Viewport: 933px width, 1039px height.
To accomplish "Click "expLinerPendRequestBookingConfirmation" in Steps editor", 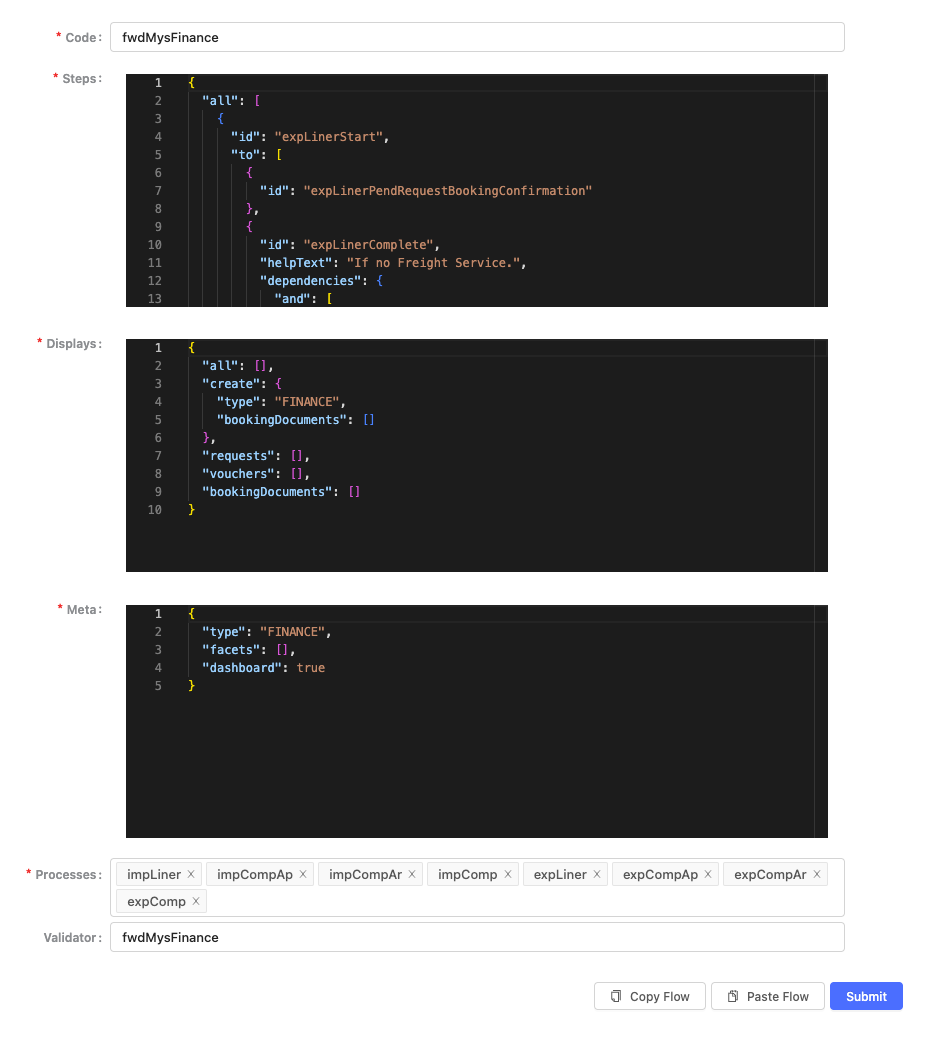I will [448, 191].
